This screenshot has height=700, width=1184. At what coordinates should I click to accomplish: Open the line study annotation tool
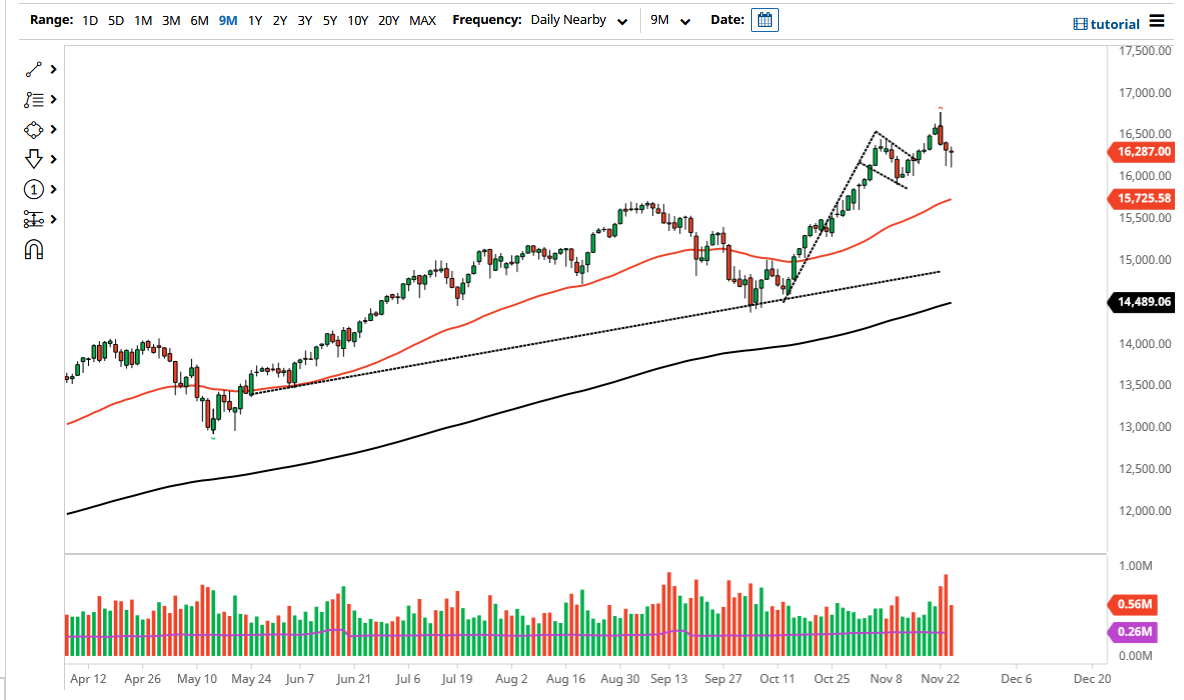[32, 99]
